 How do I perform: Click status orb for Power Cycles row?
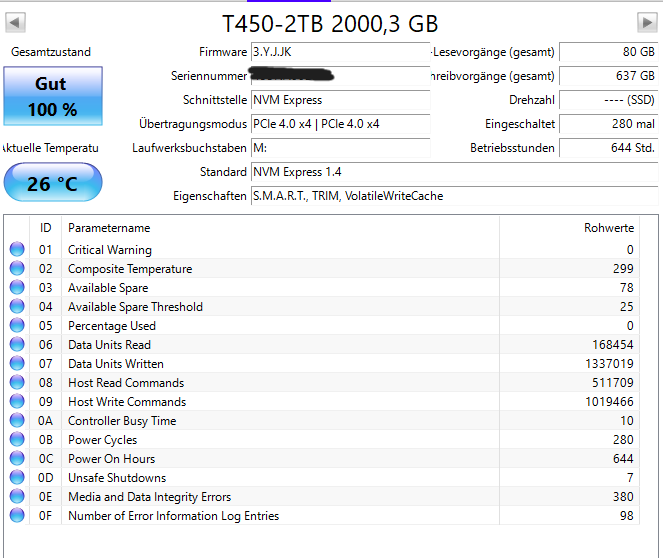click(17, 440)
